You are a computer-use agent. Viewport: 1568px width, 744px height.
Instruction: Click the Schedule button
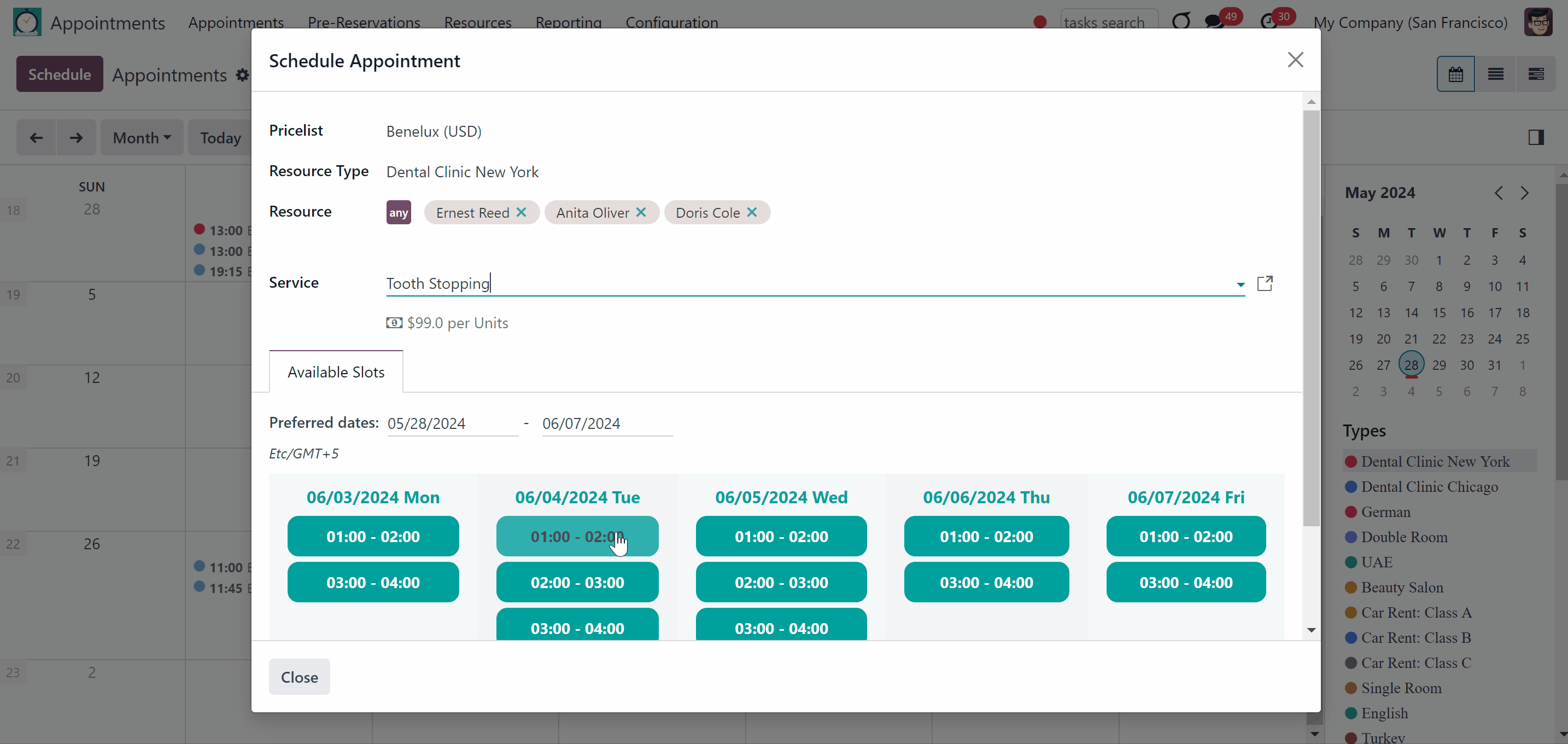point(60,74)
